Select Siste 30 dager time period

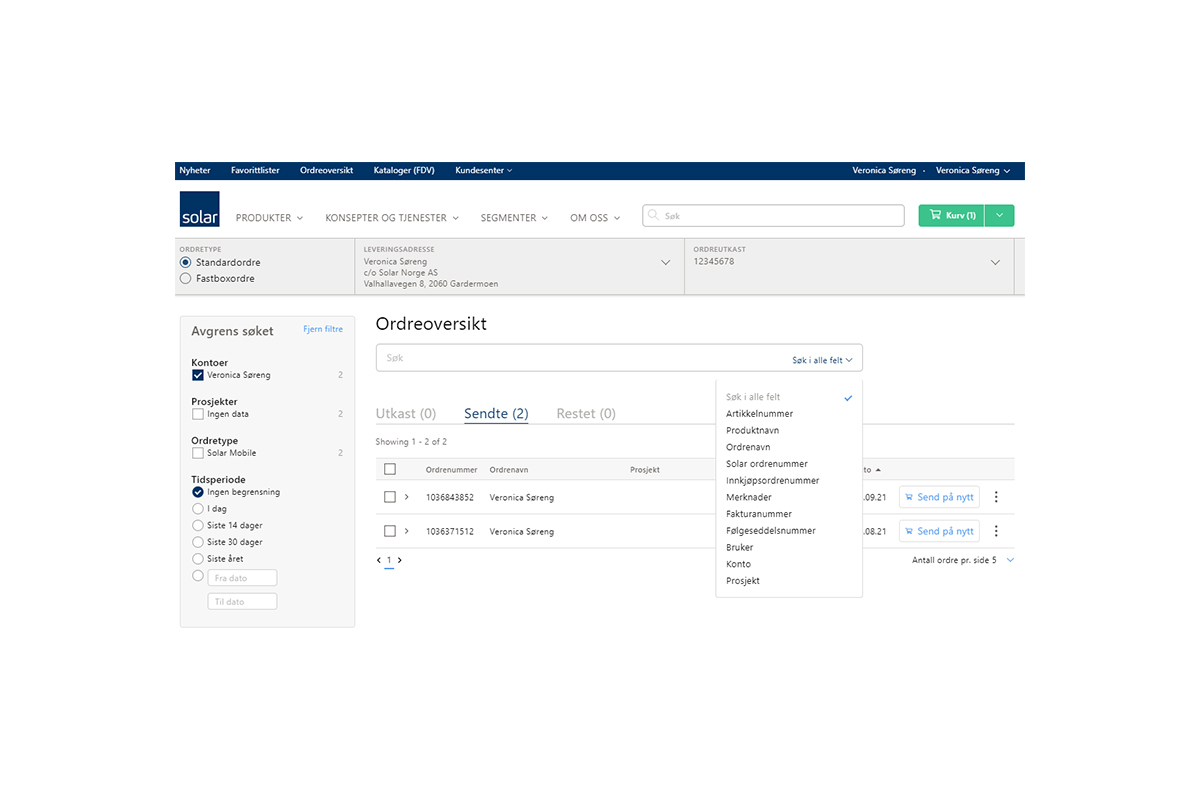pos(198,542)
